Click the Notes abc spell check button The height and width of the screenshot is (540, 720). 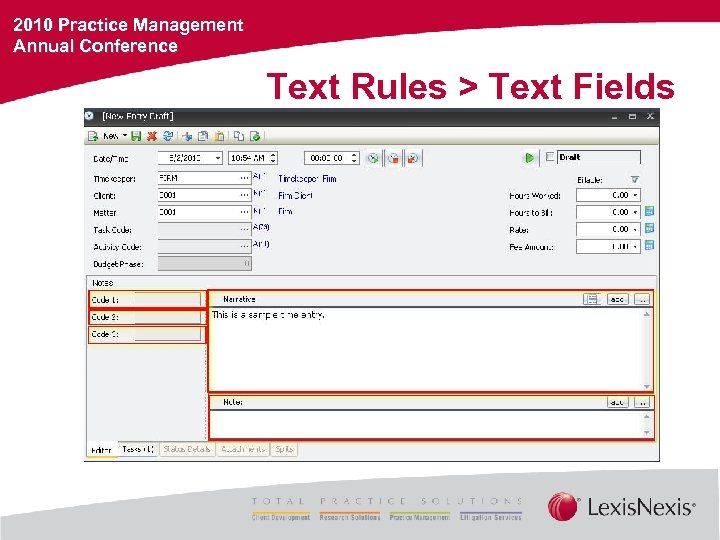(x=618, y=402)
